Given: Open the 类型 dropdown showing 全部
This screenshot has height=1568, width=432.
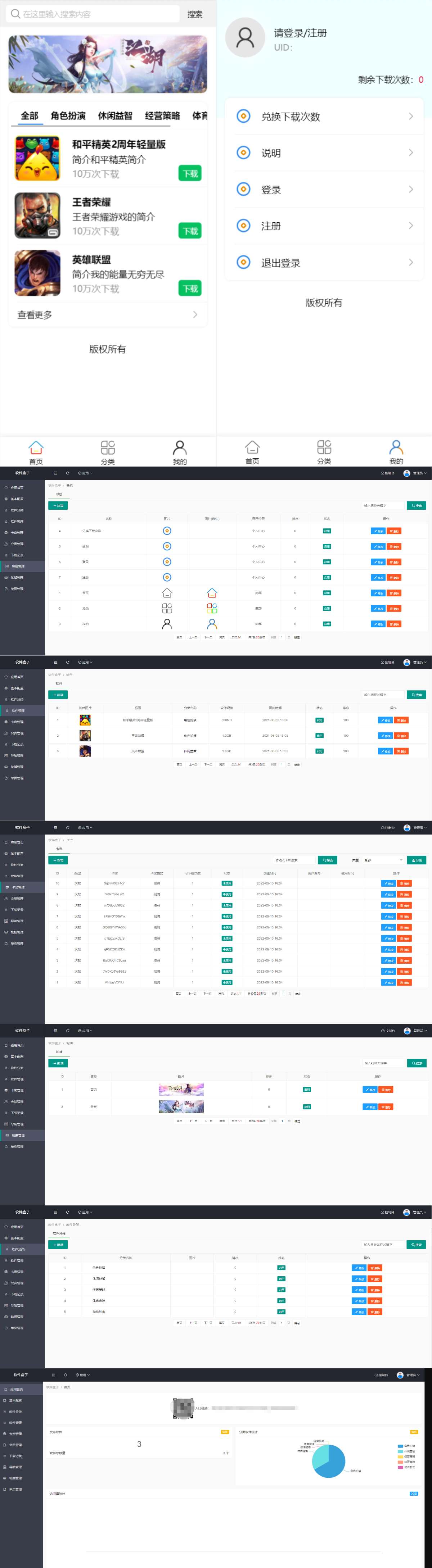Looking at the screenshot, I should (383, 860).
